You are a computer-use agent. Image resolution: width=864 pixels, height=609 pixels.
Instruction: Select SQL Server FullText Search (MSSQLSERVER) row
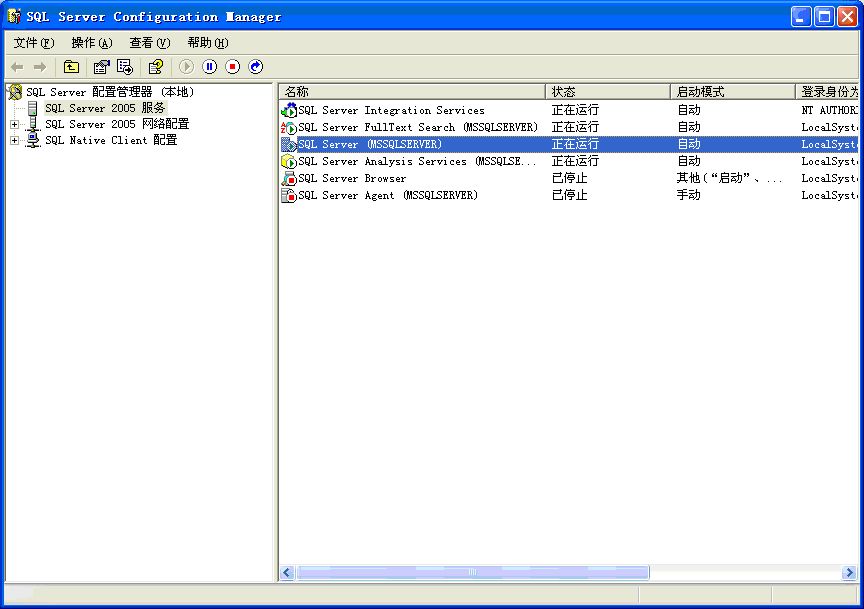pos(569,127)
